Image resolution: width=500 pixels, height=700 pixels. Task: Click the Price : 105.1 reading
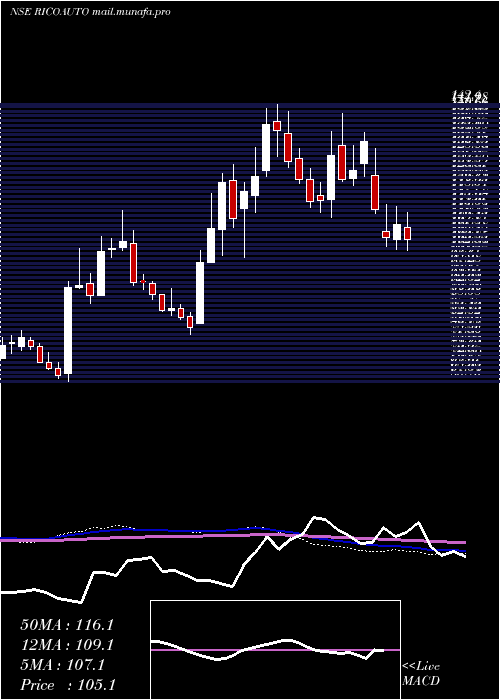68,685
